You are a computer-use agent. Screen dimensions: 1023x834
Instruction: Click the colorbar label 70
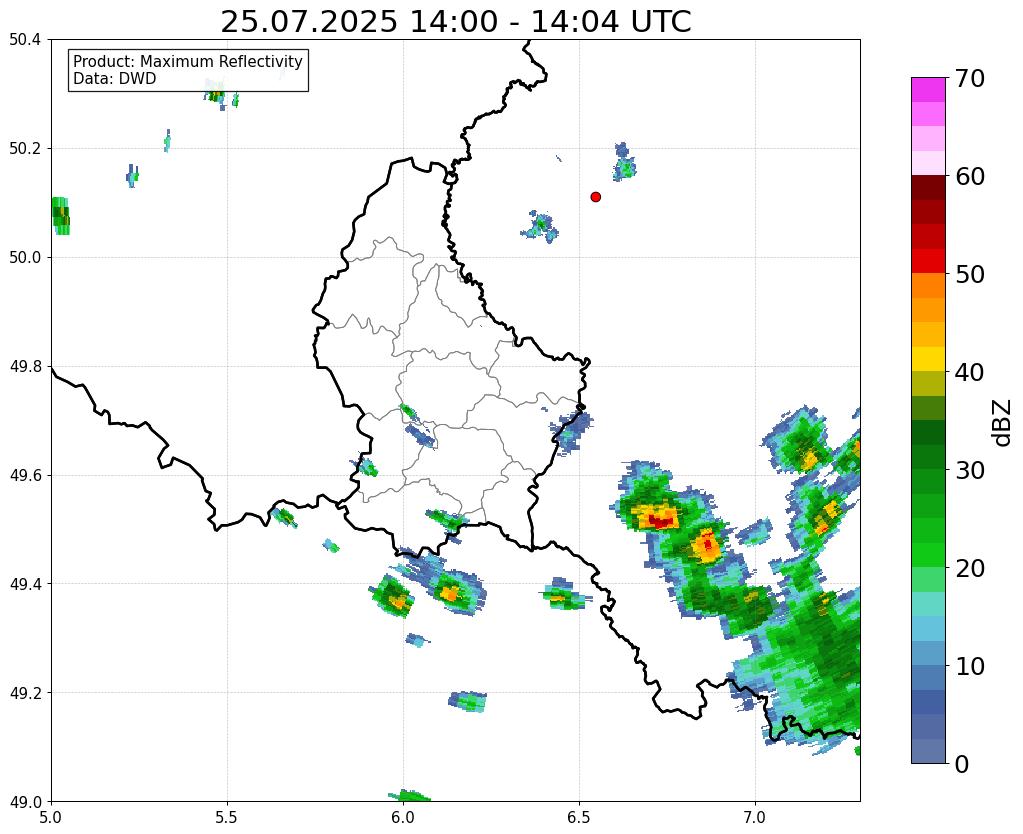[x=970, y=78]
